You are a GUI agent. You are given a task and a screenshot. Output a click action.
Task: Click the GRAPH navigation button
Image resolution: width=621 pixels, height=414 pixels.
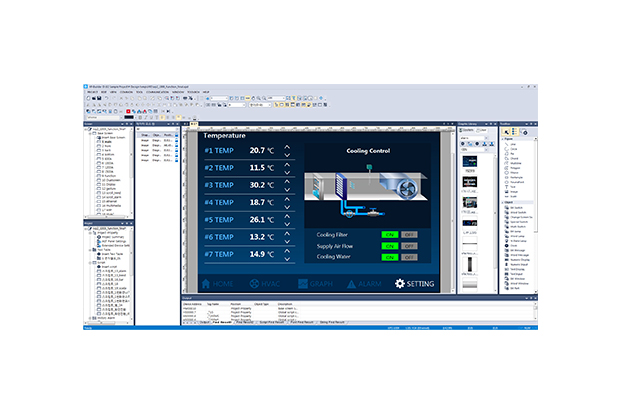pos(316,284)
